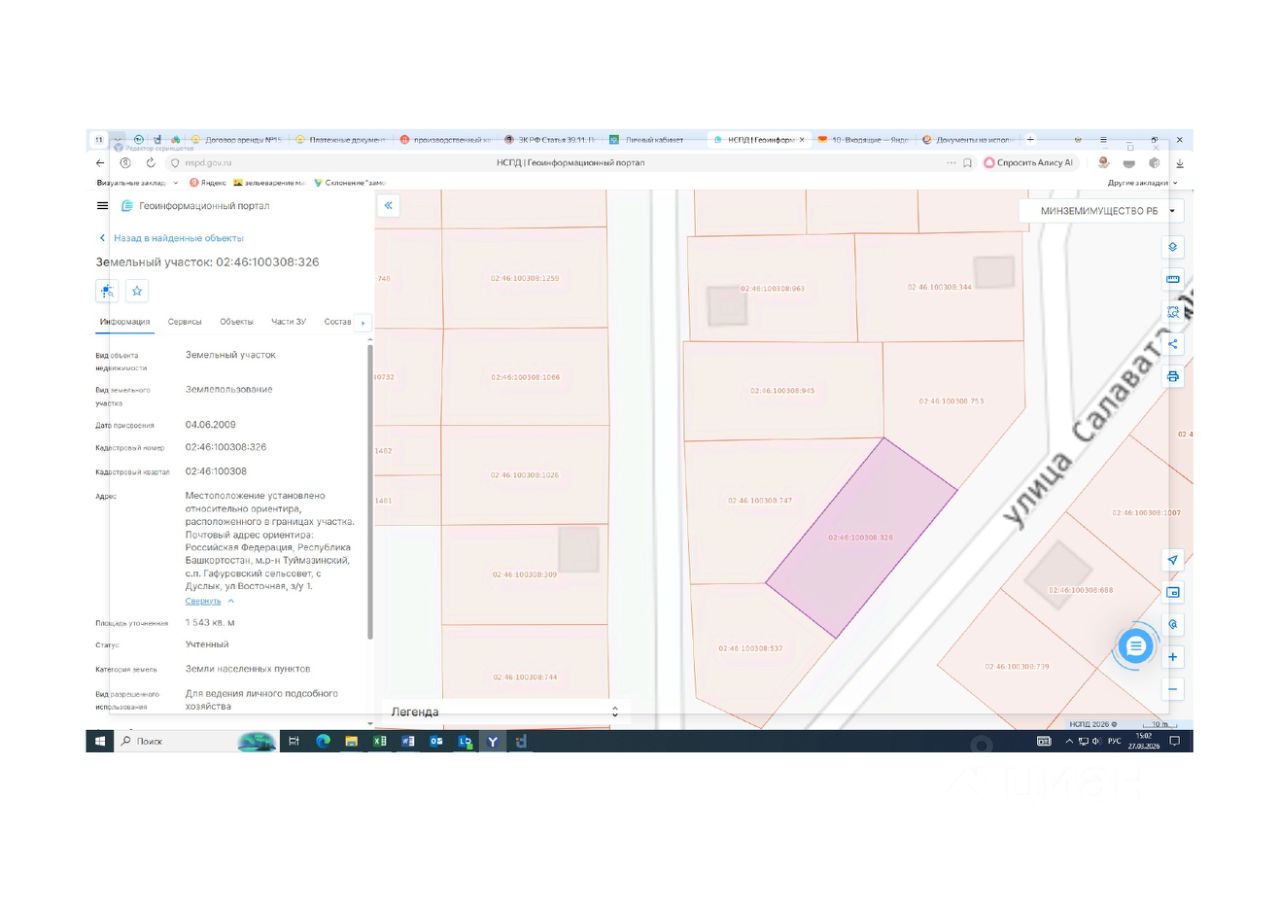Open a new browser tab
The image size is (1280, 905).
1031,140
